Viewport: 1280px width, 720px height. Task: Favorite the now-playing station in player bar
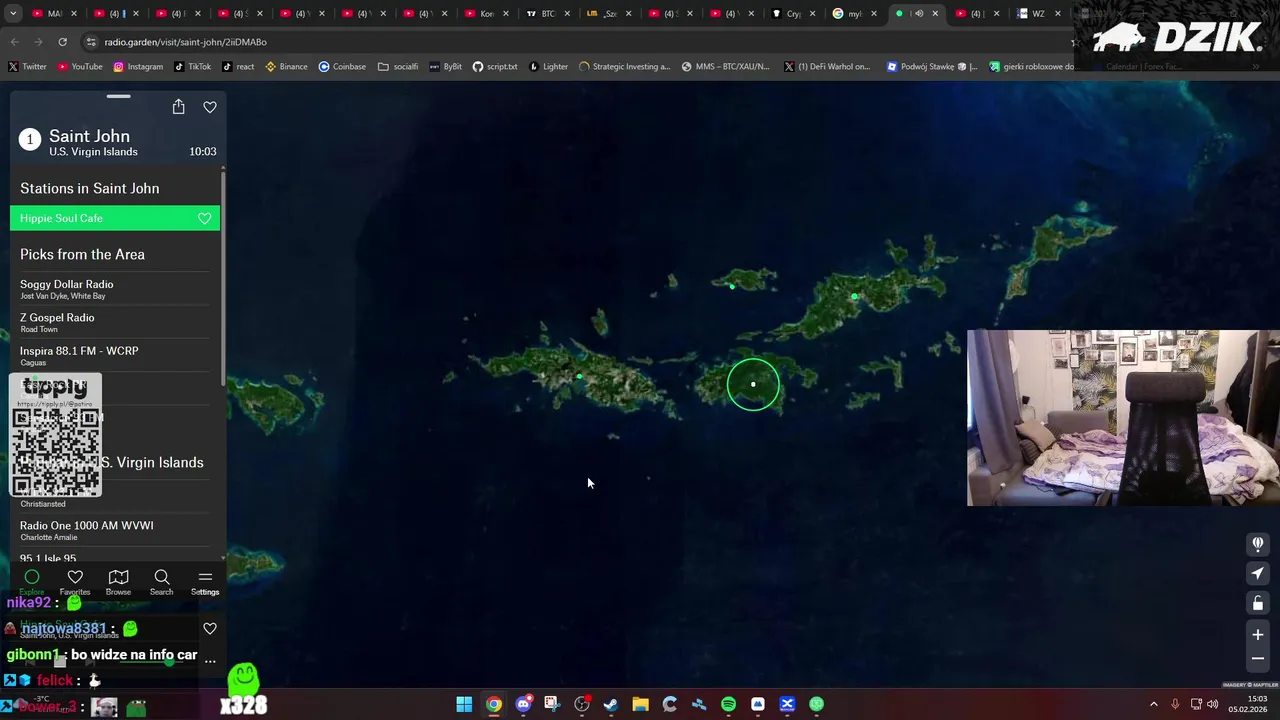(210, 629)
